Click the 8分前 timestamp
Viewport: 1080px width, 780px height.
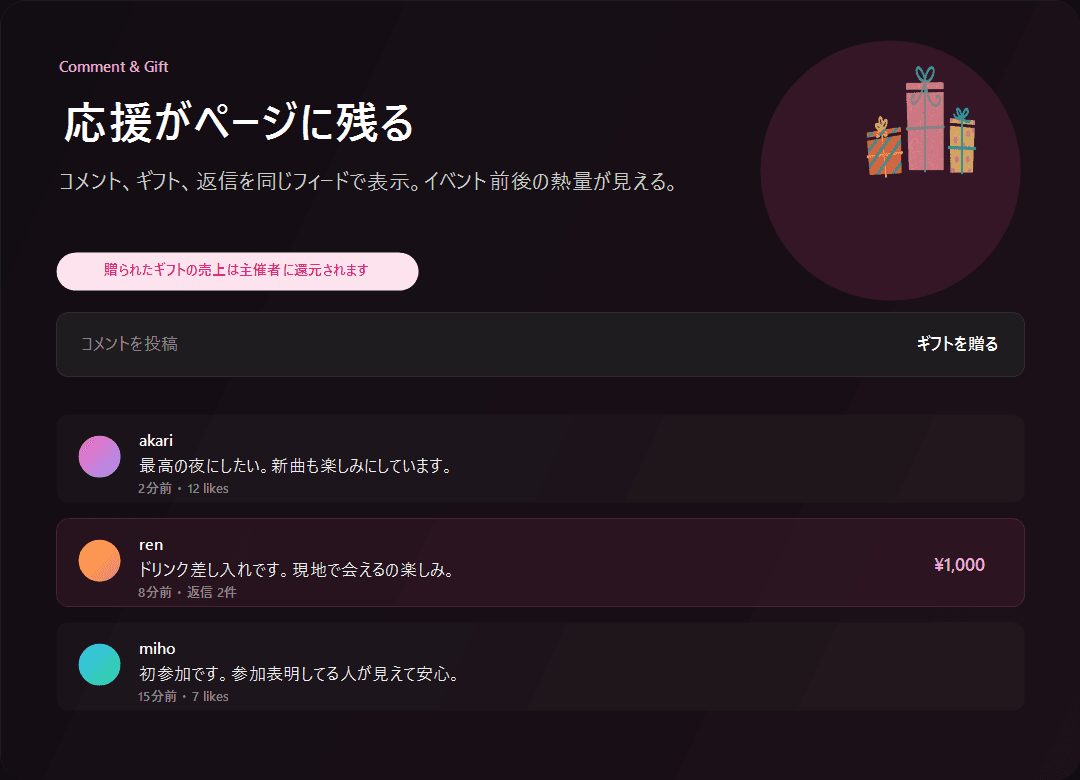[x=155, y=593]
